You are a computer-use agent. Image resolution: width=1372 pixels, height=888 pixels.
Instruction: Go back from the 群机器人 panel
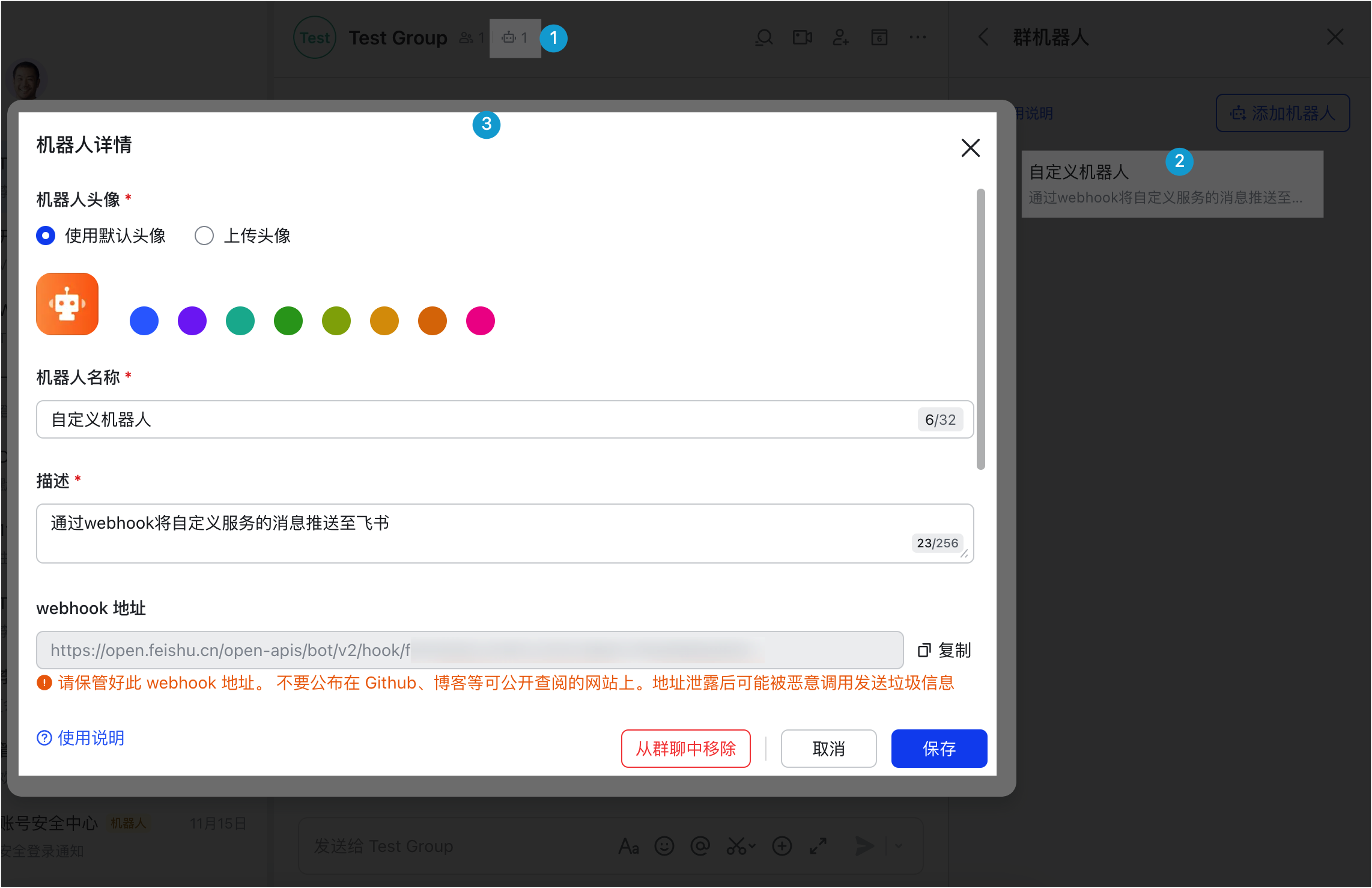coord(983,37)
